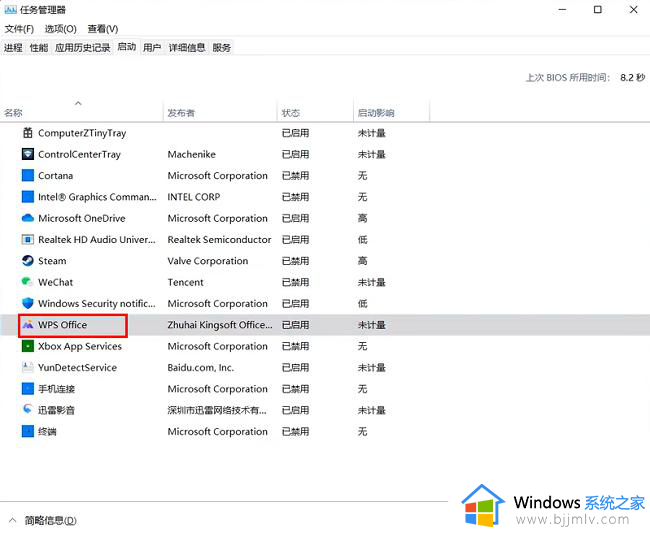Image resolution: width=650 pixels, height=533 pixels.
Task: Select Microsoft OneDrive entry name
Action: click(x=82, y=218)
